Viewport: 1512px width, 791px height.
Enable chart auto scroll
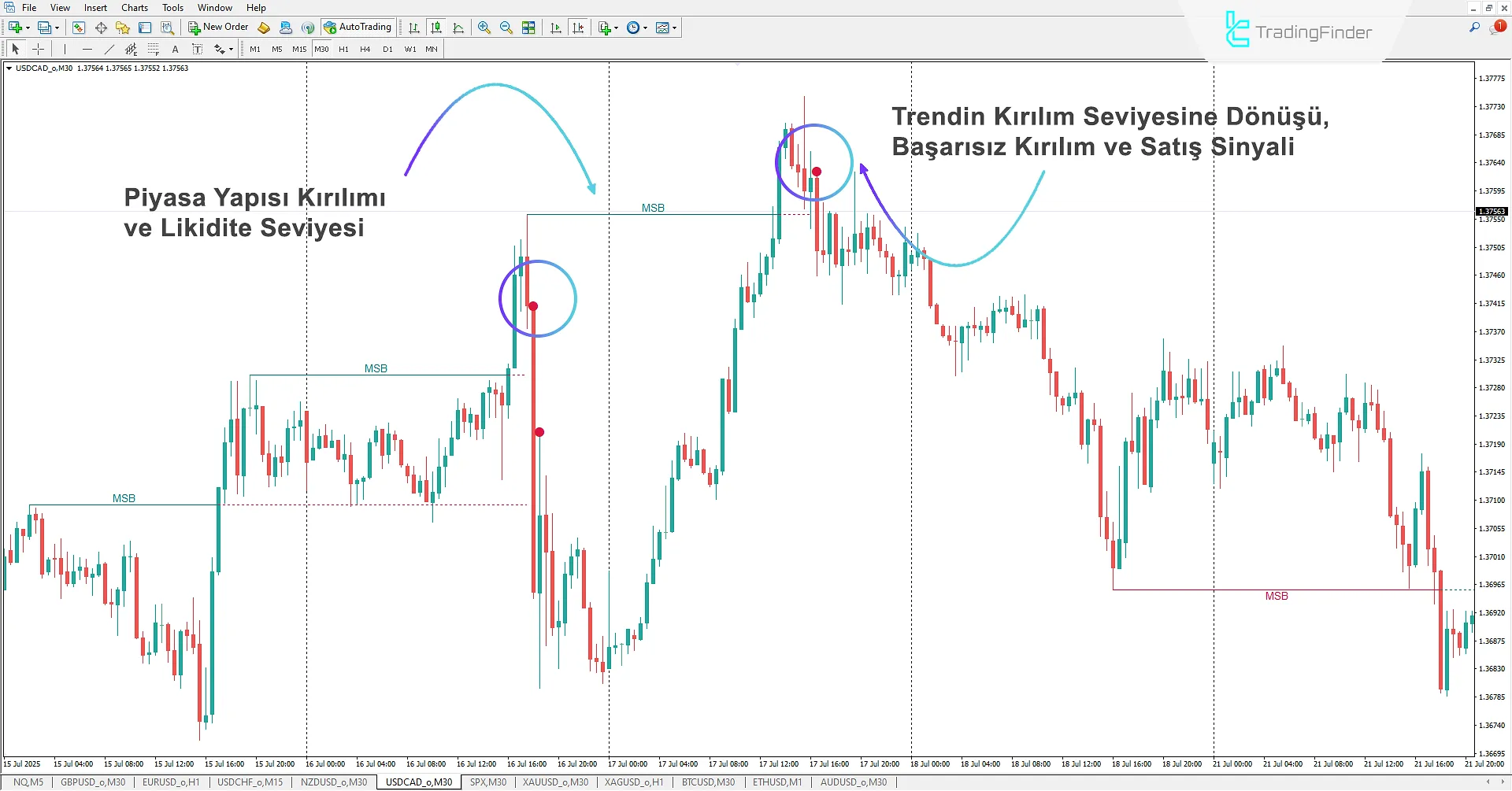click(555, 27)
